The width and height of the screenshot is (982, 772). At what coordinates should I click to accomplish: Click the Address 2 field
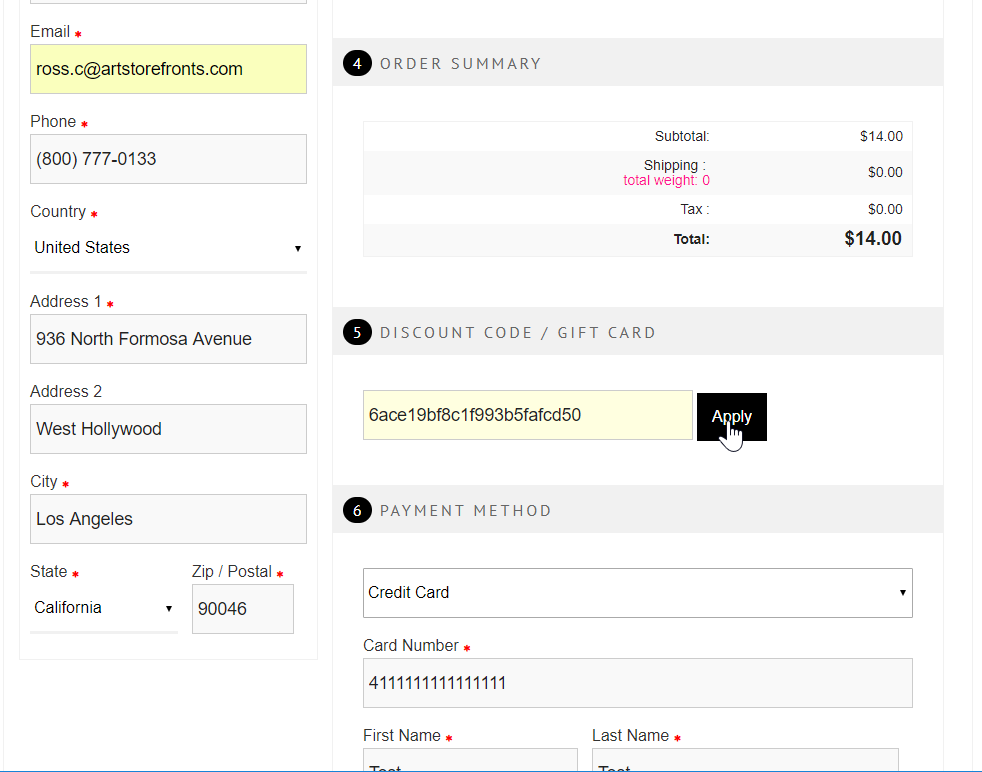coord(168,429)
